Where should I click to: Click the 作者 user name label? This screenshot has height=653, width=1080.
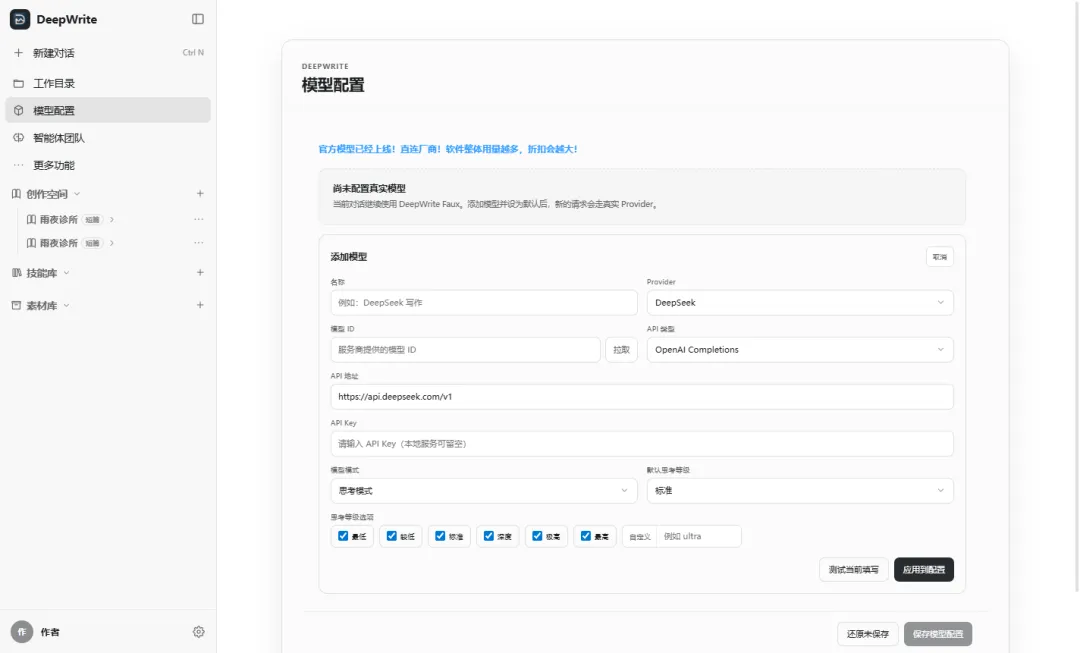tap(50, 632)
